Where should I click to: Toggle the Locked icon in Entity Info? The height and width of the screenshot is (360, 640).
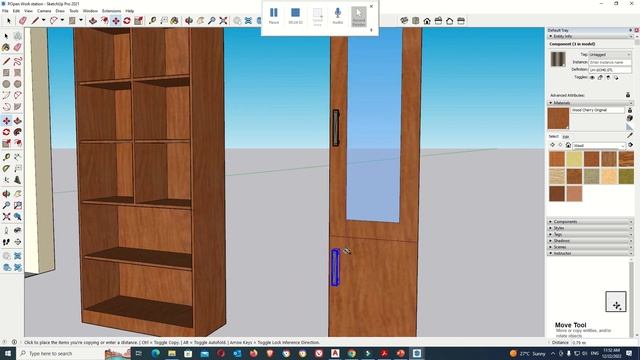pyautogui.click(x=600, y=78)
